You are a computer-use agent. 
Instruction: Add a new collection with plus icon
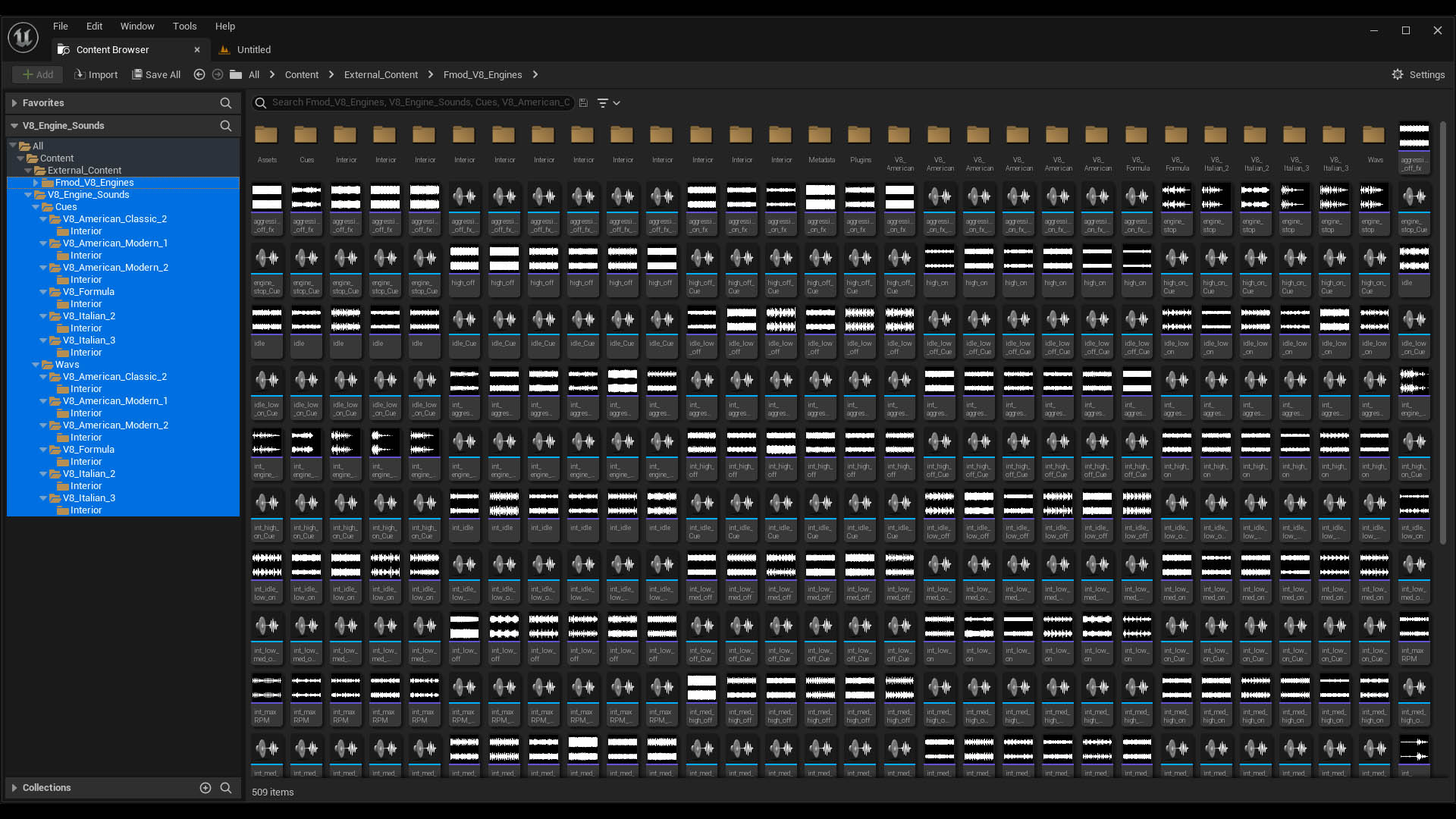click(205, 788)
